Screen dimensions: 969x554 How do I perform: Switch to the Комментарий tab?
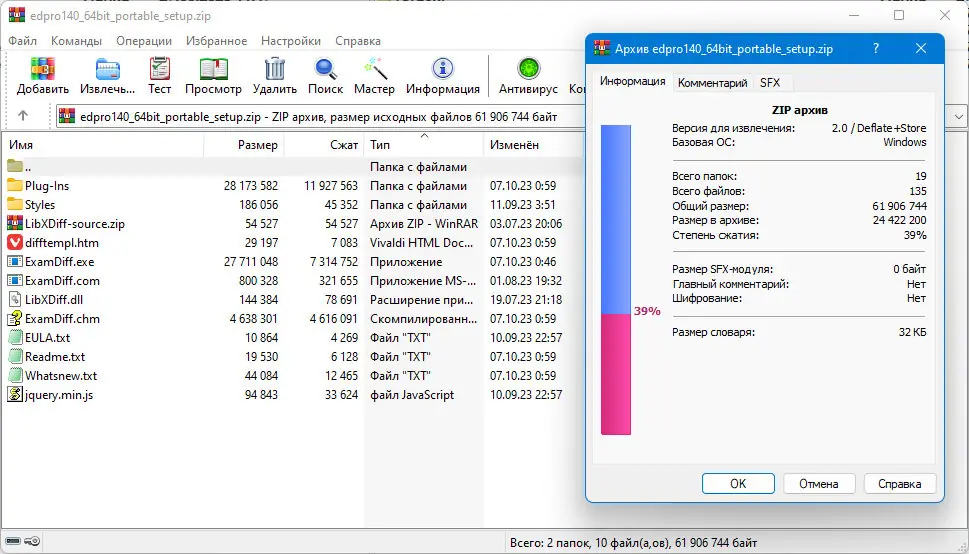713,83
